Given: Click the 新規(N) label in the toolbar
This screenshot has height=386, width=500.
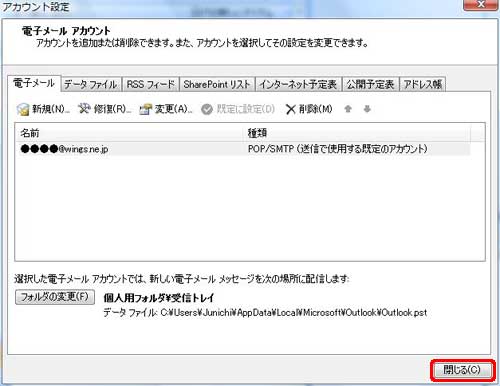Looking at the screenshot, I should 51,109.
